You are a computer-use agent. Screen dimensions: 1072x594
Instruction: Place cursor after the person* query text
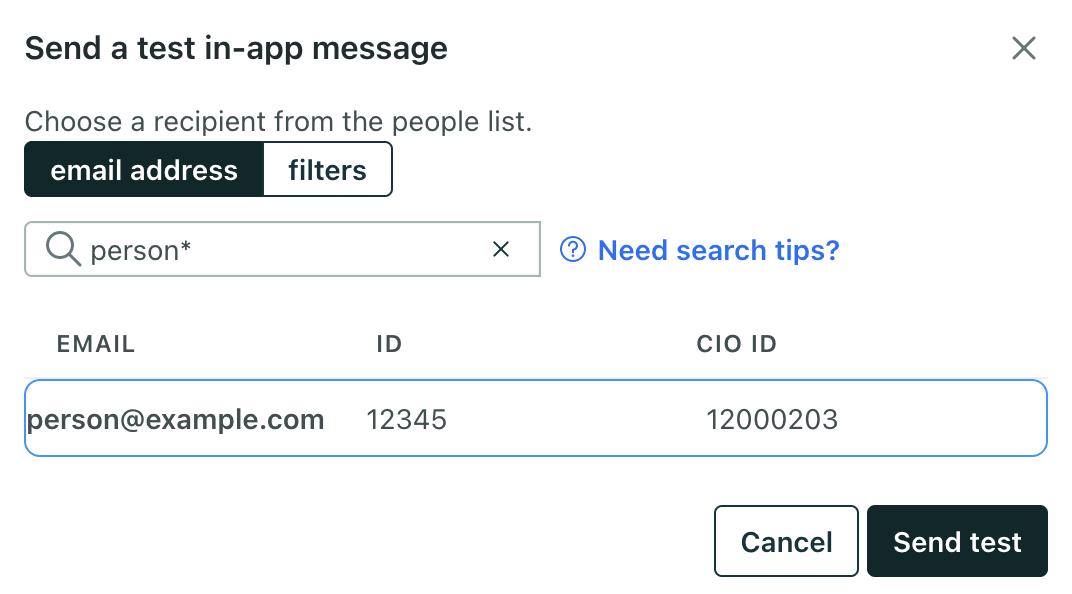pyautogui.click(x=193, y=250)
